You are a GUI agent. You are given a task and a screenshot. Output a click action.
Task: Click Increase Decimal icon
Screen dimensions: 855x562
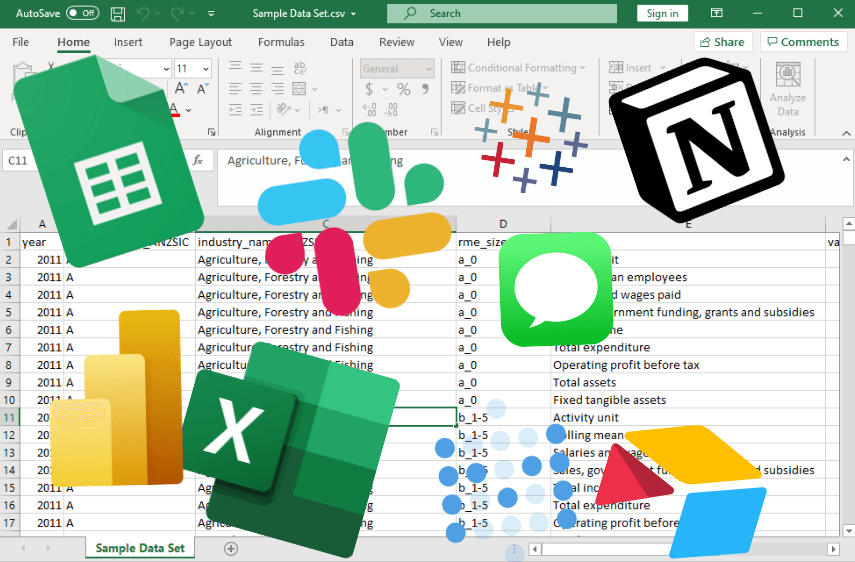click(370, 110)
